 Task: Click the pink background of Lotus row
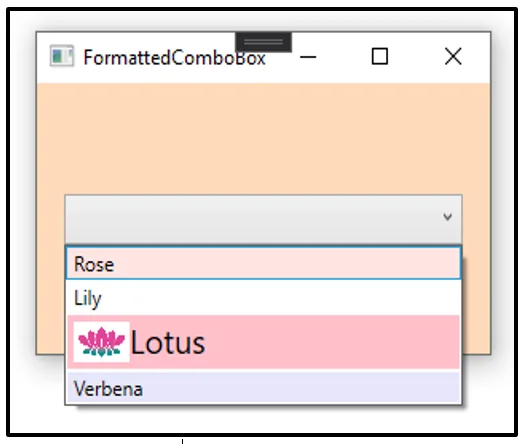(x=331, y=342)
